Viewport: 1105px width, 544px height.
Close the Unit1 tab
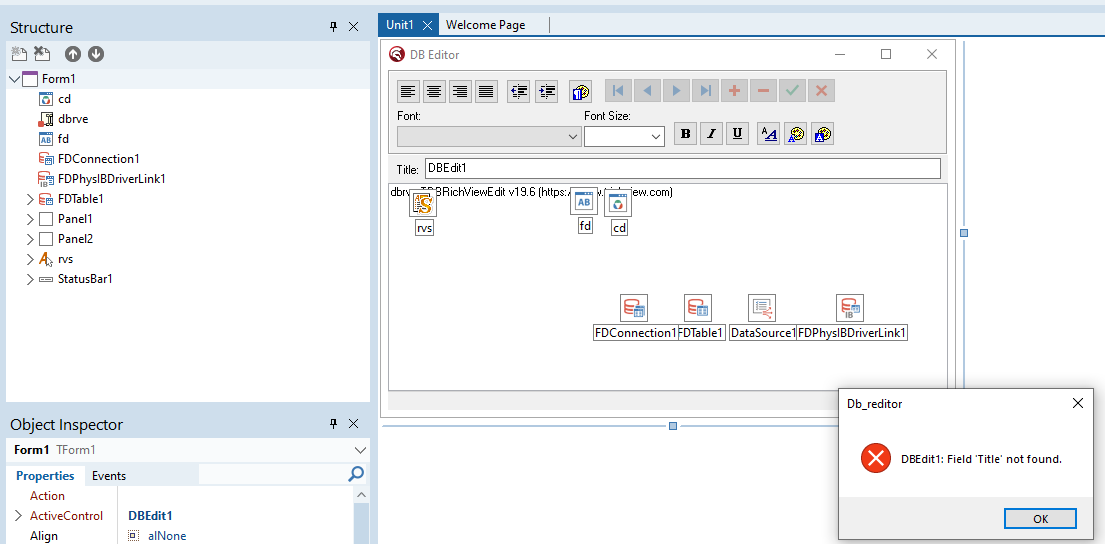coord(427,25)
